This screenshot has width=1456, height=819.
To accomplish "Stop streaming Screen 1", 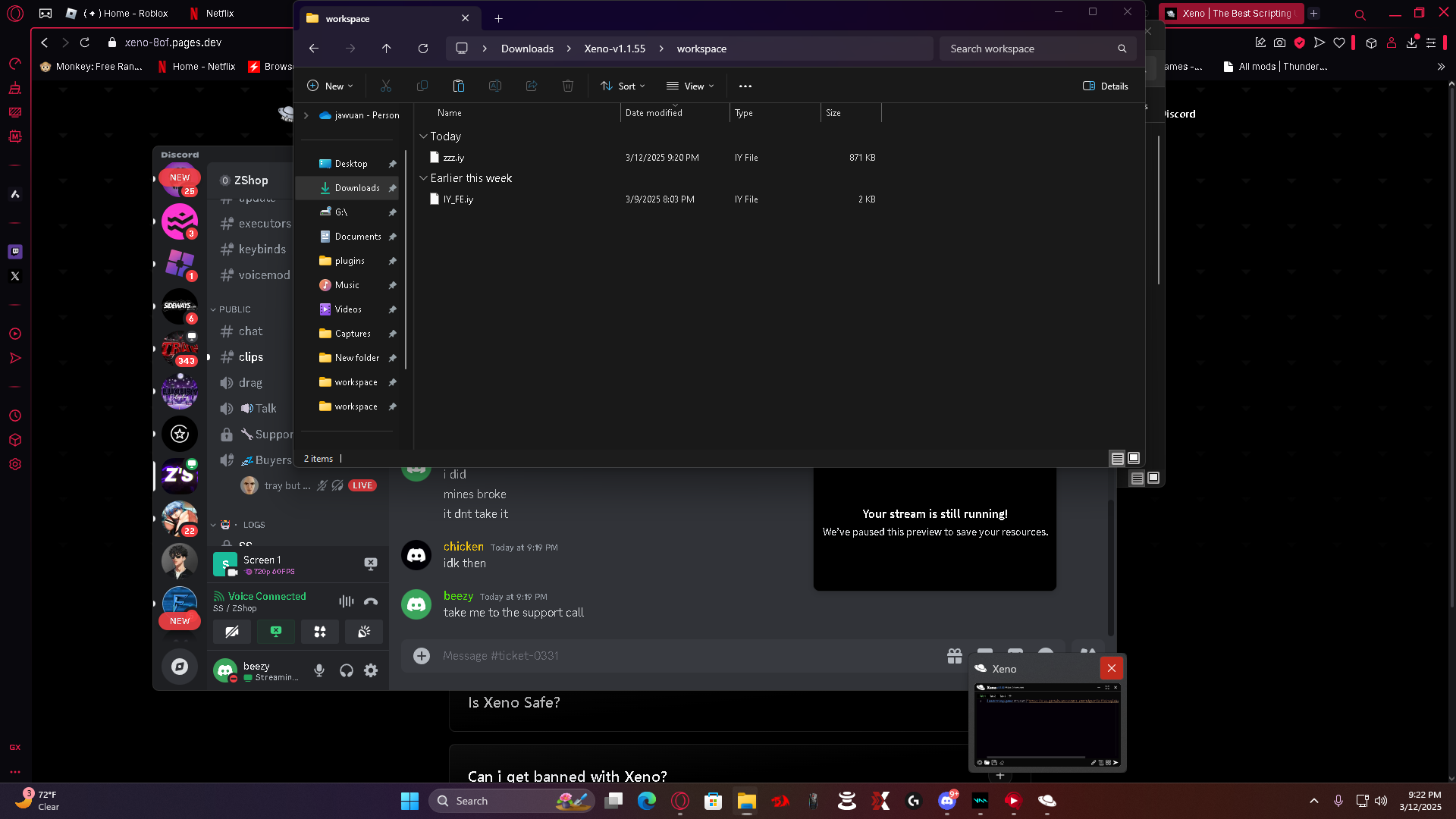I will pyautogui.click(x=371, y=563).
